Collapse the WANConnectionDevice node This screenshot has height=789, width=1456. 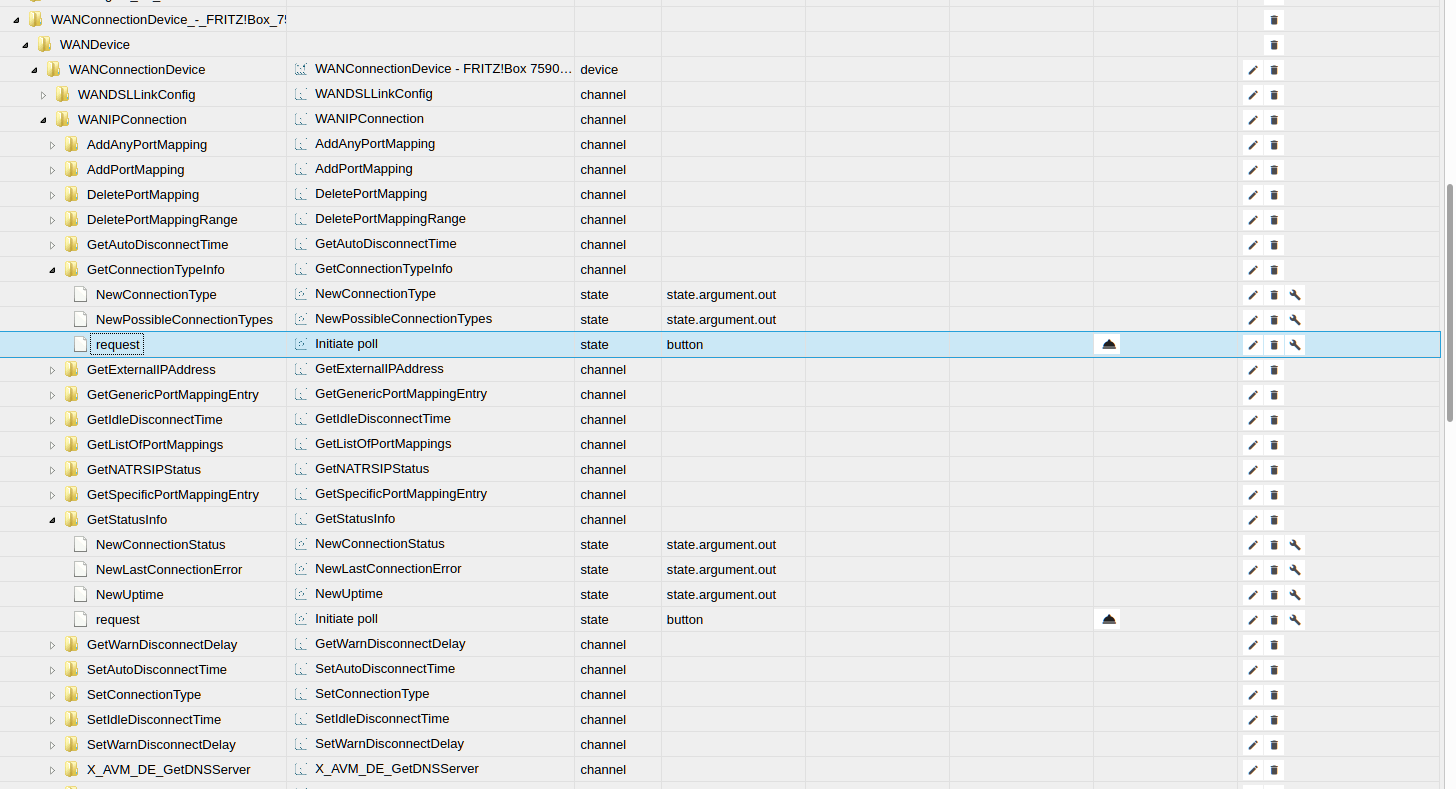(34, 70)
